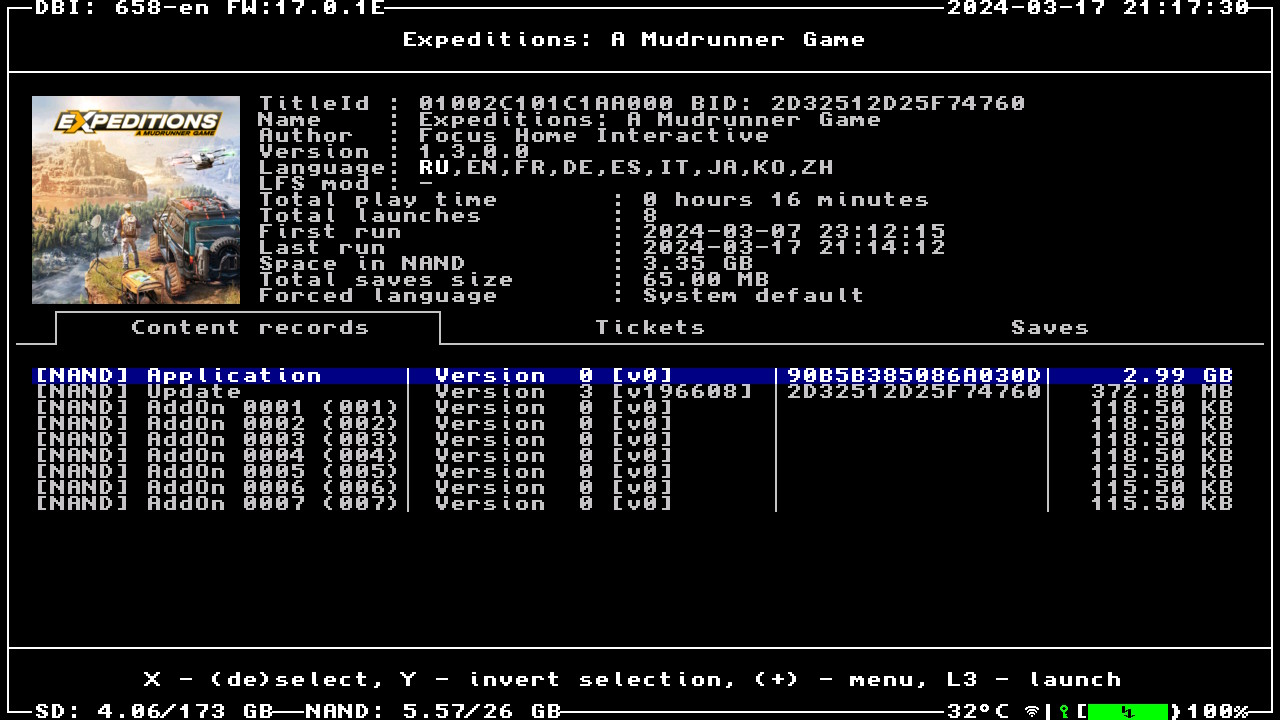Click the Wi-Fi signal icon in status bar
This screenshot has width=1280, height=720.
coord(1032,711)
